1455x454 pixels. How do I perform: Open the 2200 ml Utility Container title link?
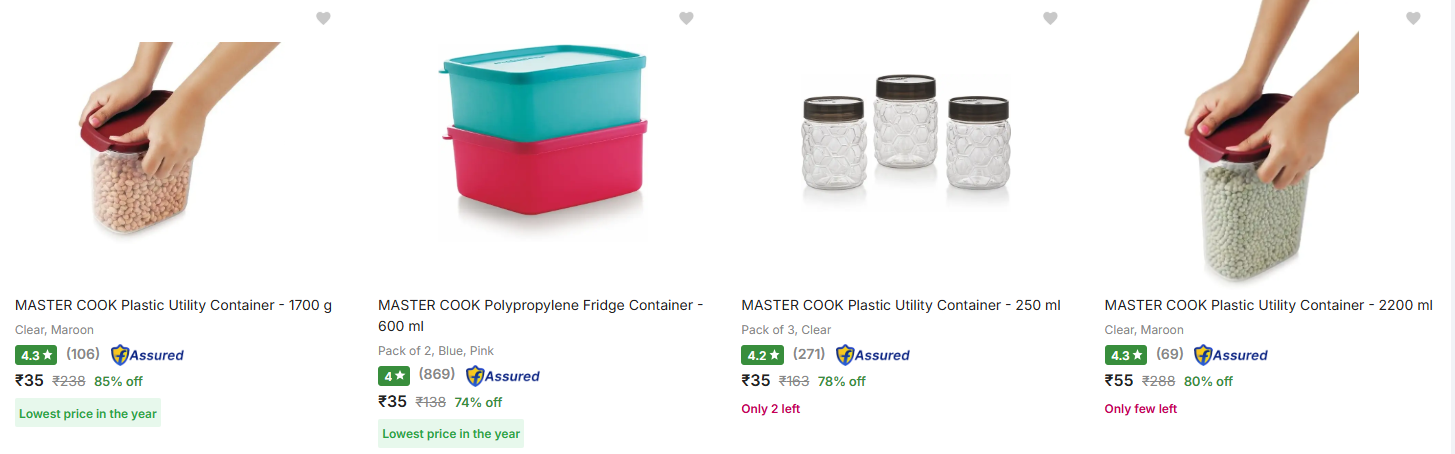pos(1268,305)
